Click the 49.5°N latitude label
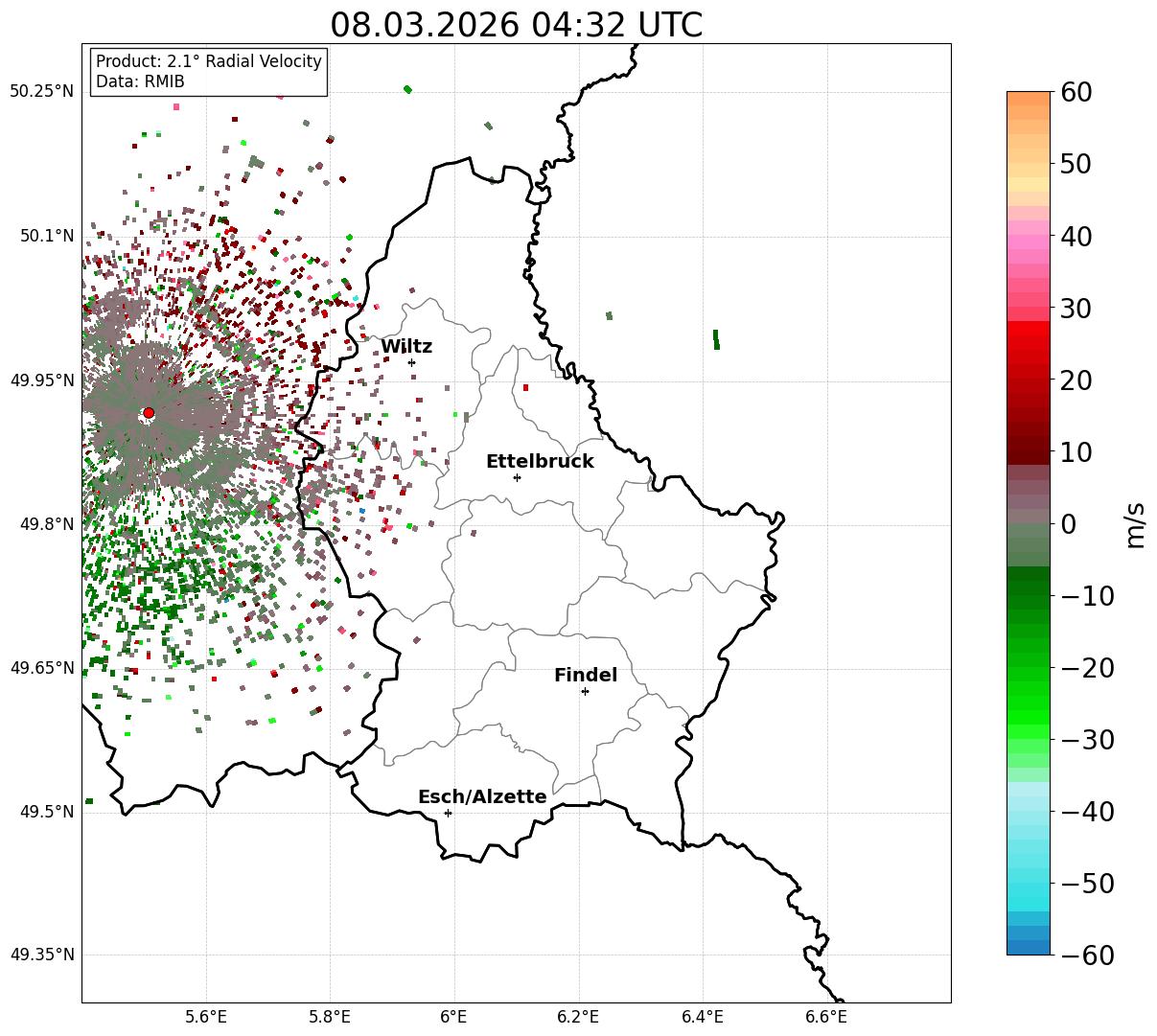Viewport: 1157px width, 1036px height. click(46, 812)
